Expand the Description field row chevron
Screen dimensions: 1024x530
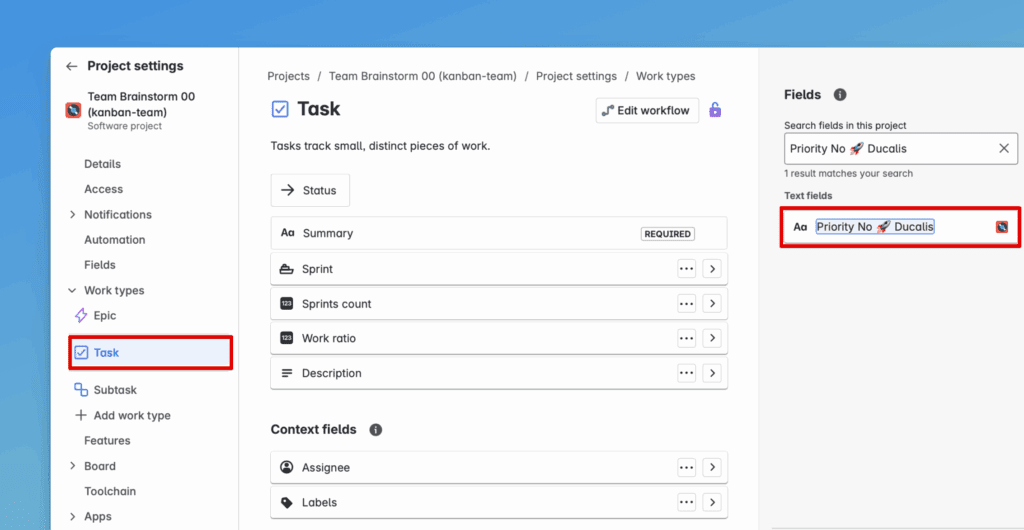[x=712, y=373]
